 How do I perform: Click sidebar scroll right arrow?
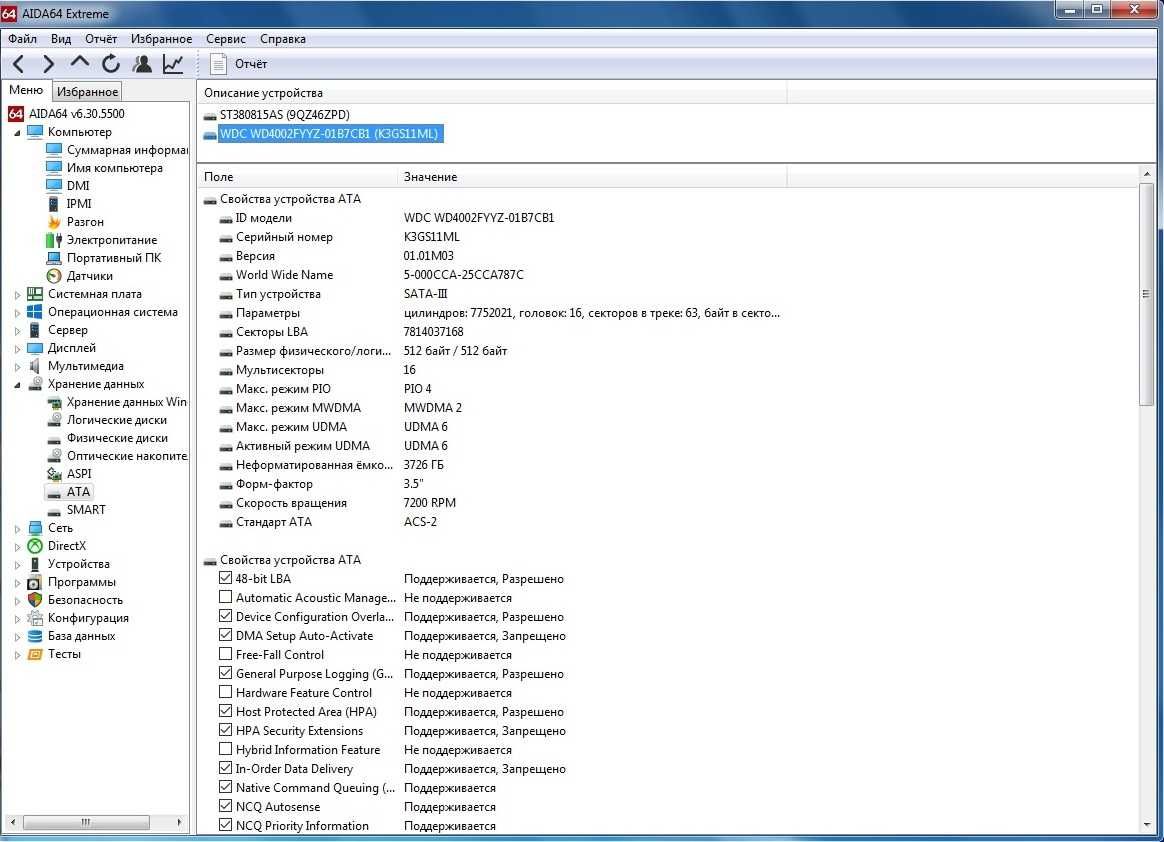coord(179,822)
